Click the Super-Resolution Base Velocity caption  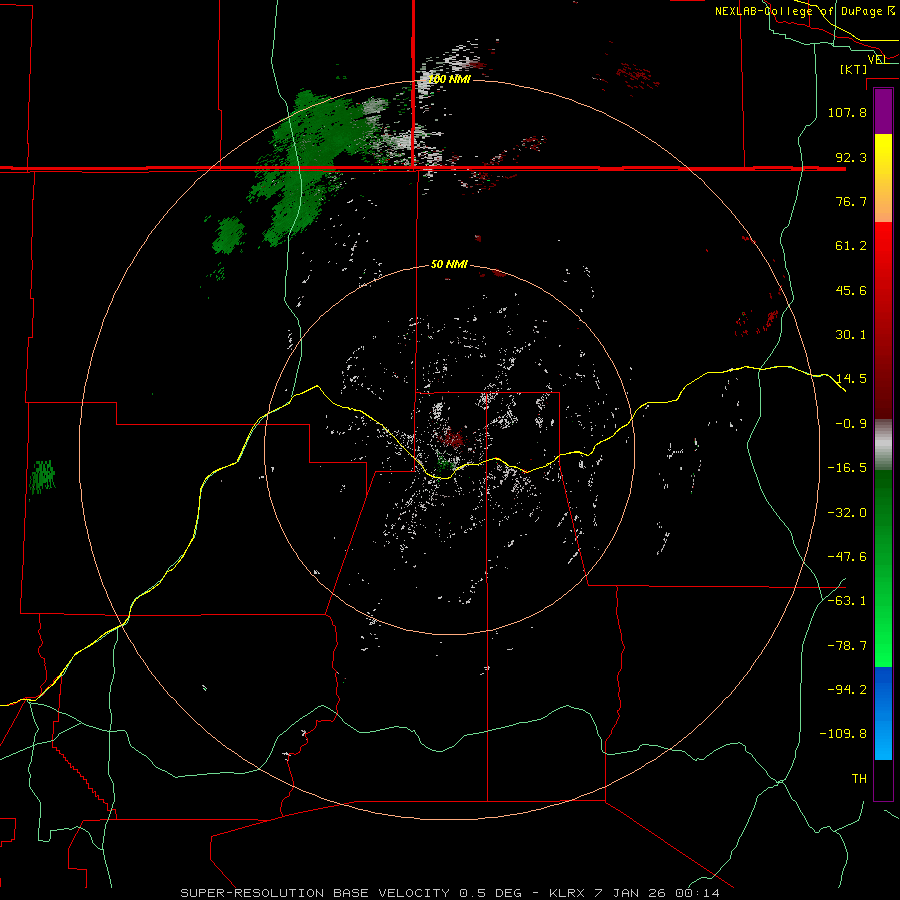[x=449, y=893]
